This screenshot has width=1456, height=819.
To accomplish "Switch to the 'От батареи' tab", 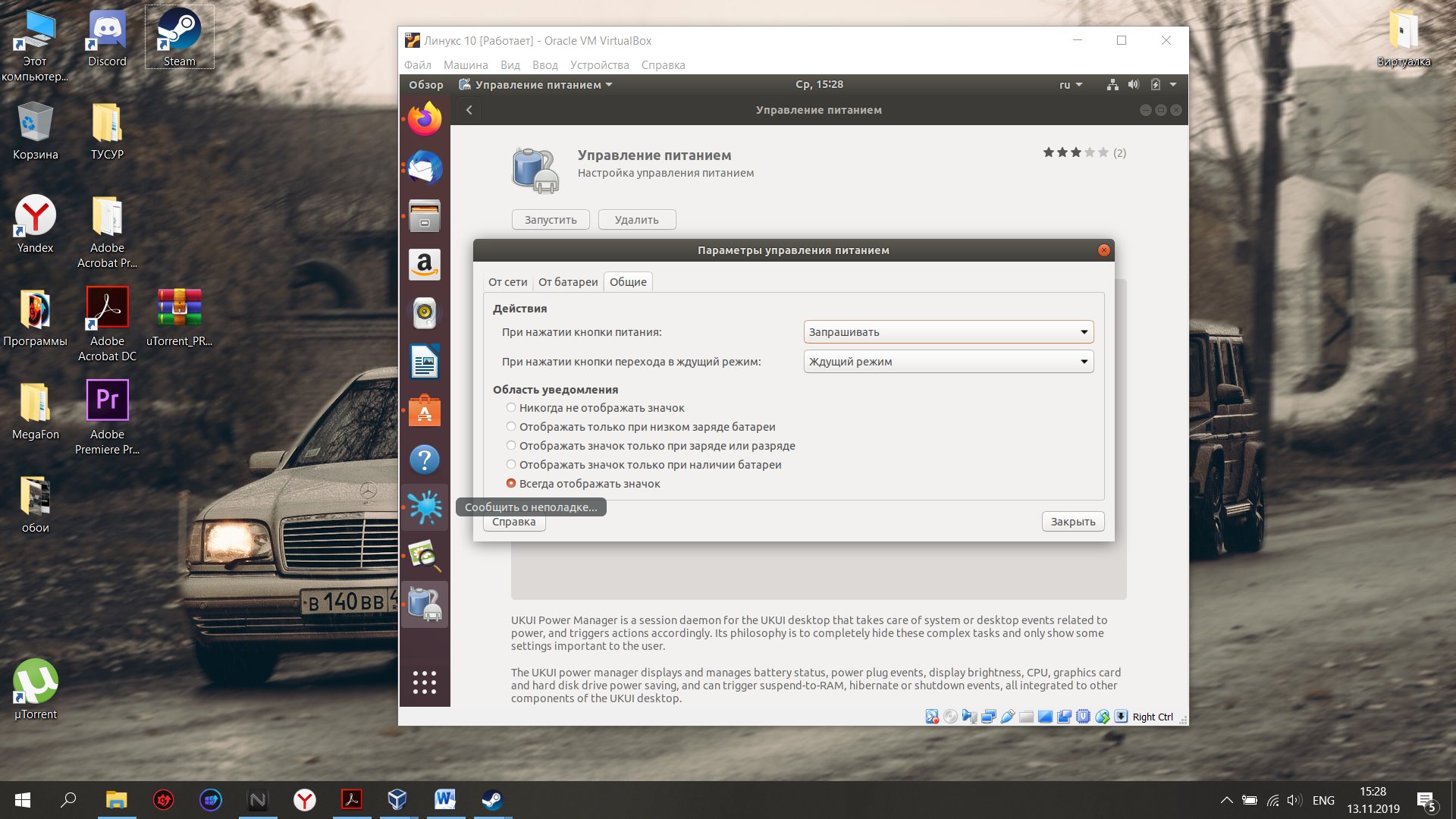I will (x=568, y=282).
